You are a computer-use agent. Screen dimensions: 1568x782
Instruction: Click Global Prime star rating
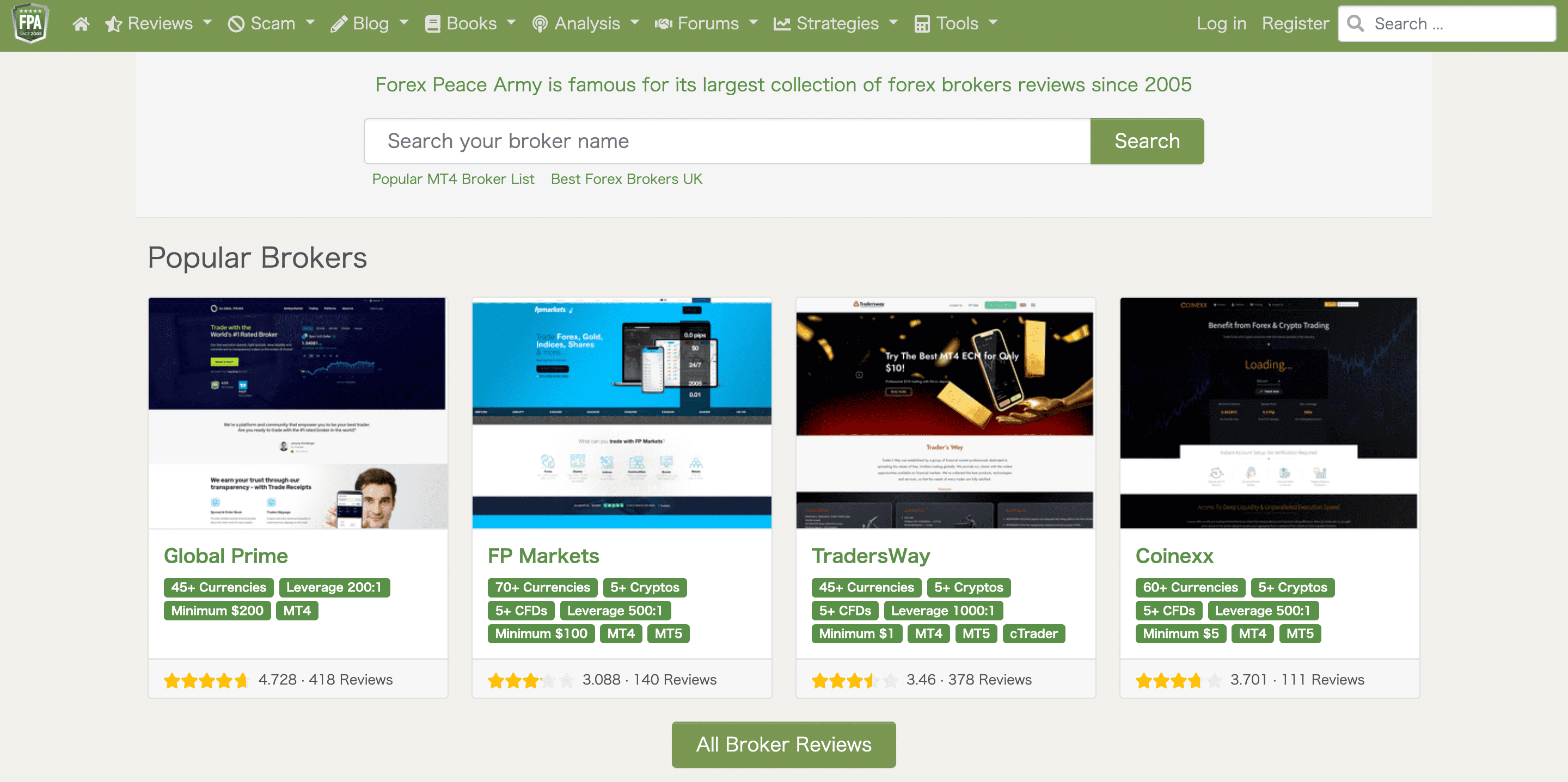pos(206,680)
